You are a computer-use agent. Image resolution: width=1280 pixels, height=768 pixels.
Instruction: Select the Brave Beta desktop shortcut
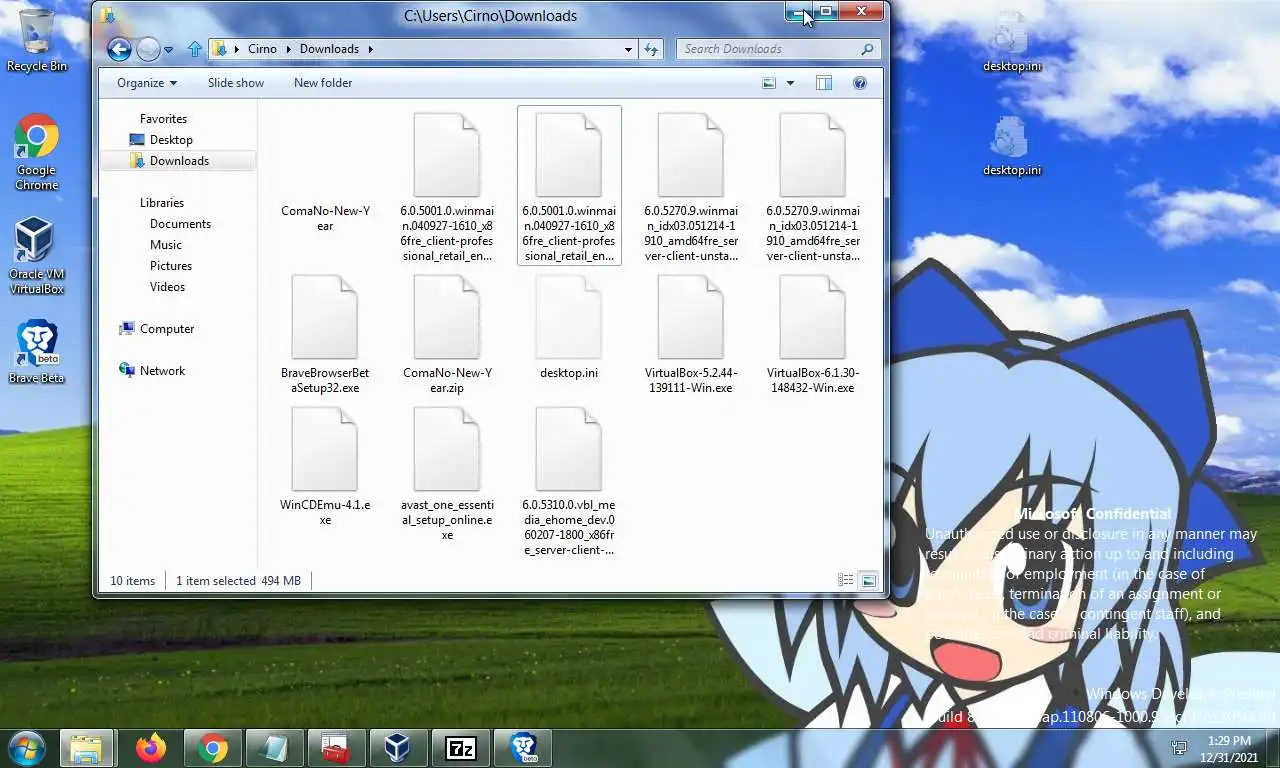click(37, 352)
